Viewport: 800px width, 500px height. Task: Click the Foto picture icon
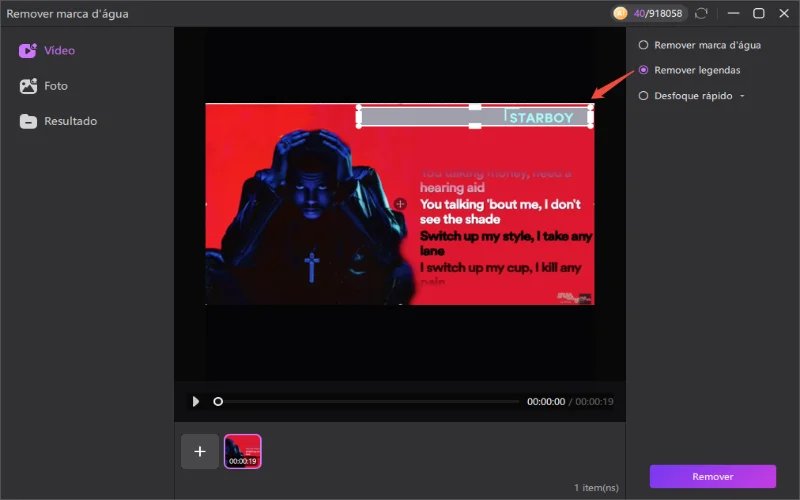[x=28, y=86]
